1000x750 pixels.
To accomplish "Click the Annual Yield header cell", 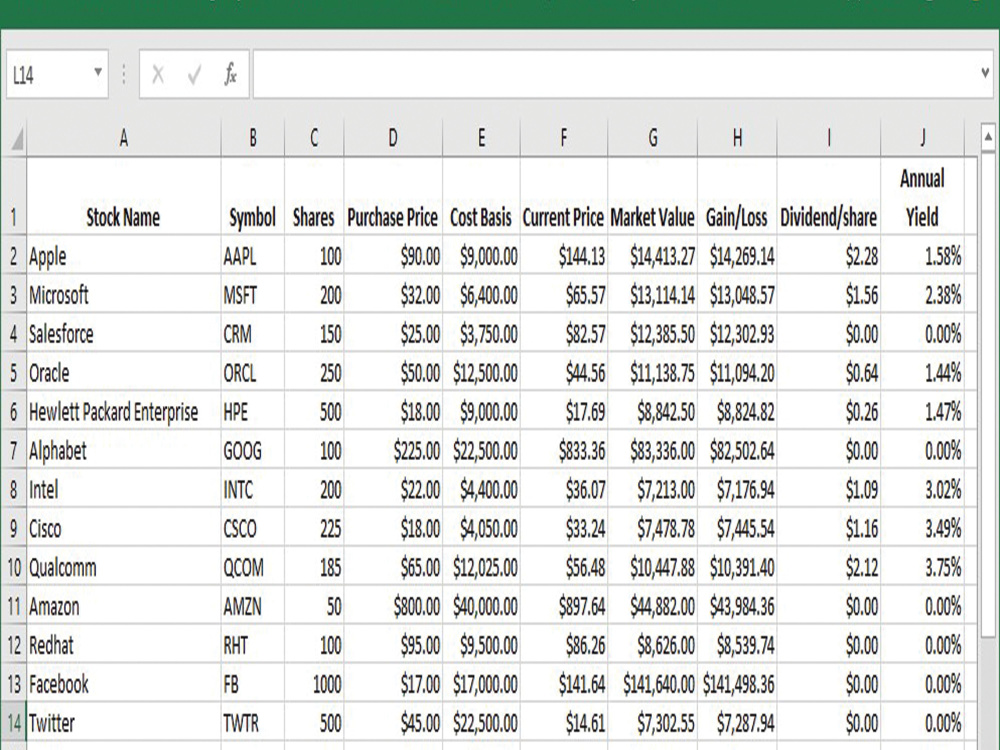I will [x=922, y=196].
